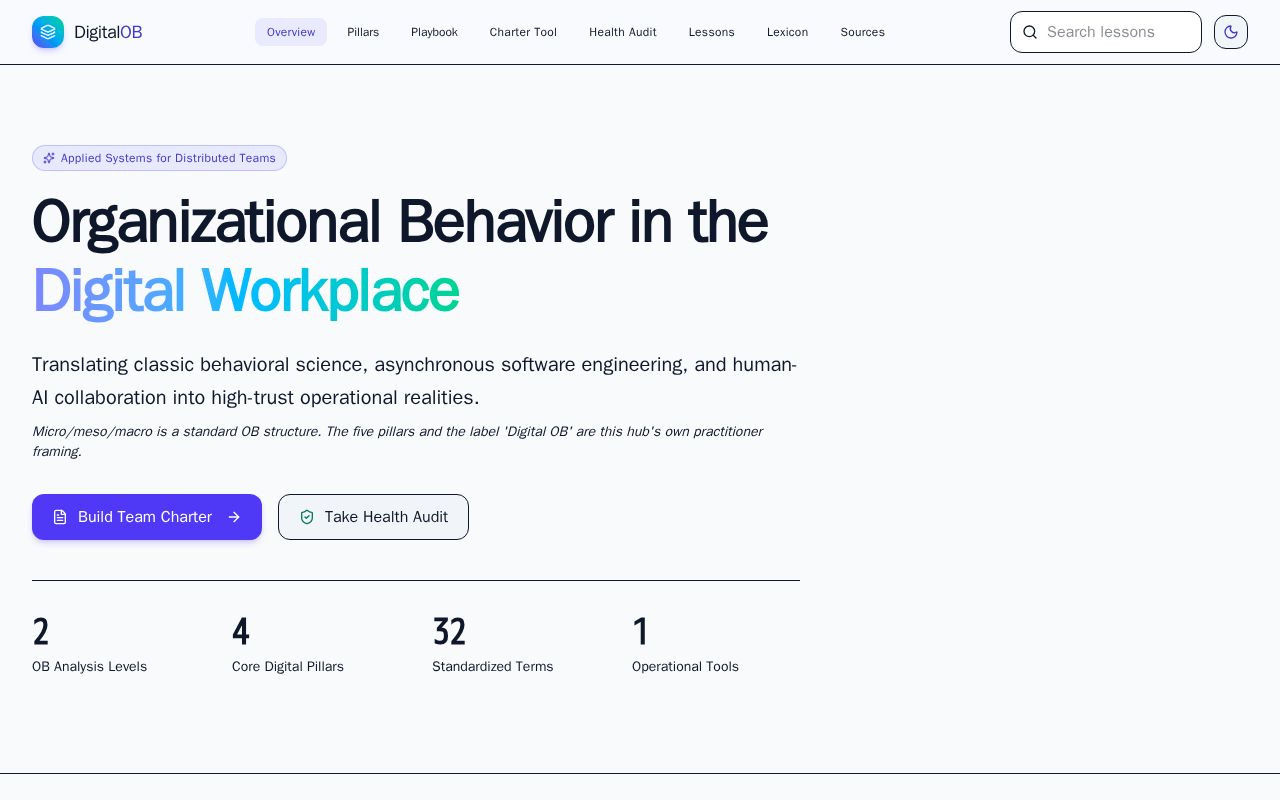Click the Core Digital Pillars stat label
The height and width of the screenshot is (800, 1280).
(288, 667)
